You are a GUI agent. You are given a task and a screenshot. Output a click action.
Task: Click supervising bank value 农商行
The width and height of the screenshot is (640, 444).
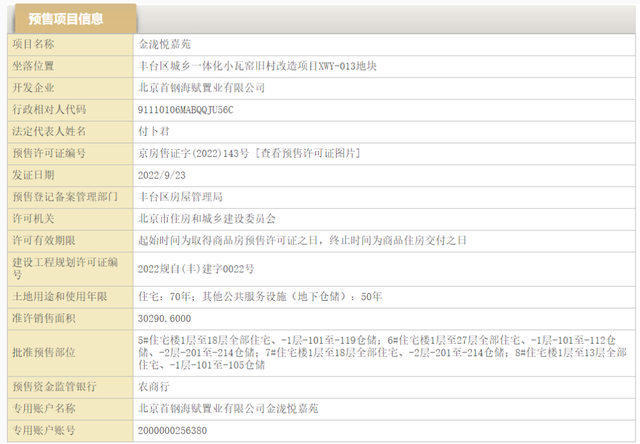[153, 386]
